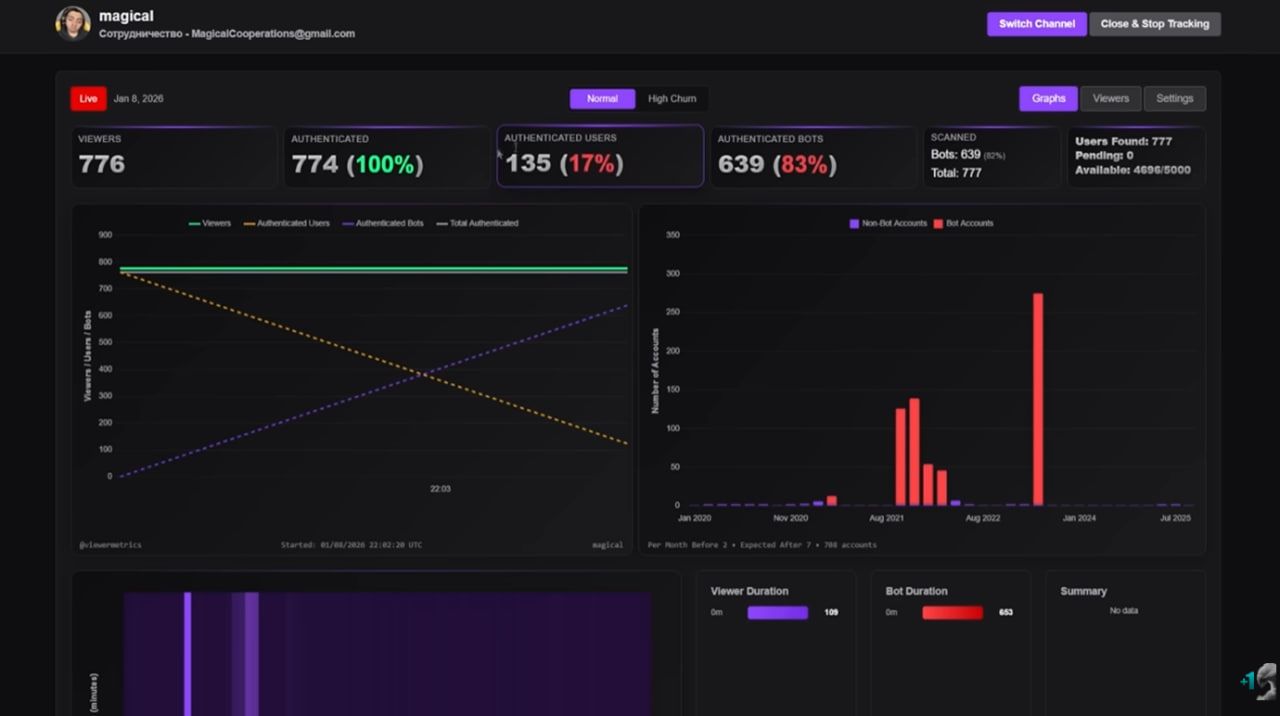Image resolution: width=1280 pixels, height=716 pixels.
Task: Click the Switch Channel button
Action: coord(1036,24)
